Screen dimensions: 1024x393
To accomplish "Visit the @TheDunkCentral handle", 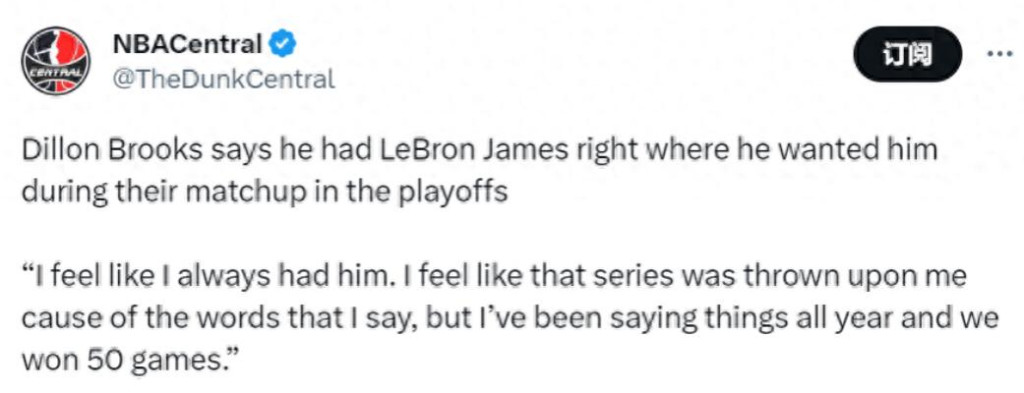I will (x=224, y=80).
